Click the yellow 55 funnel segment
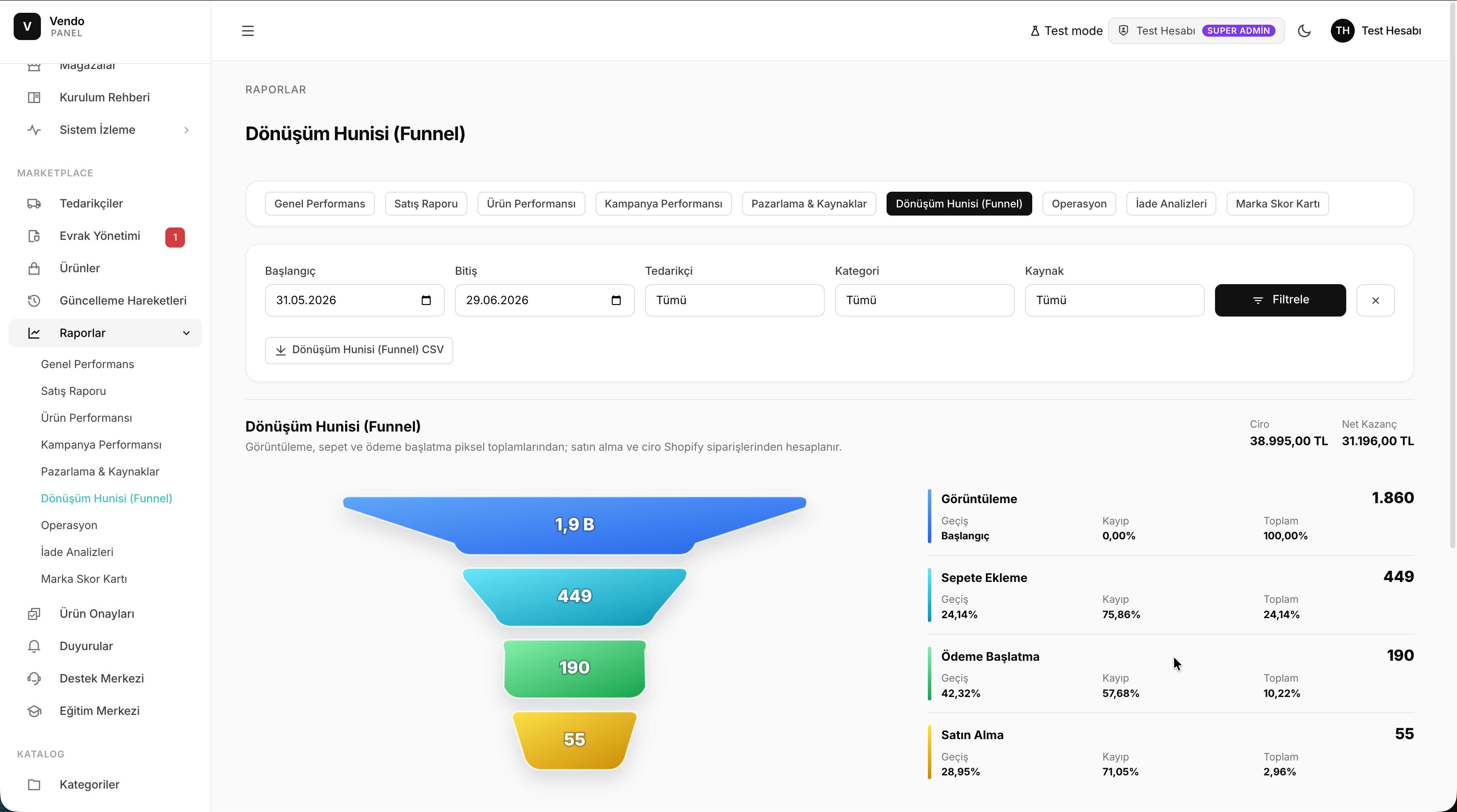 pos(574,740)
